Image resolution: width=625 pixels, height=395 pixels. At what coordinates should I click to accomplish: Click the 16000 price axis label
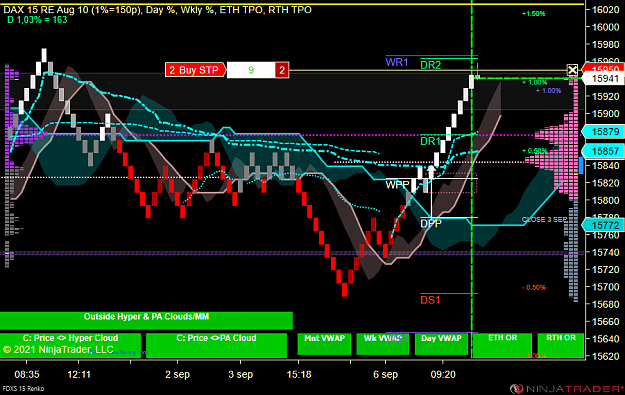605,27
